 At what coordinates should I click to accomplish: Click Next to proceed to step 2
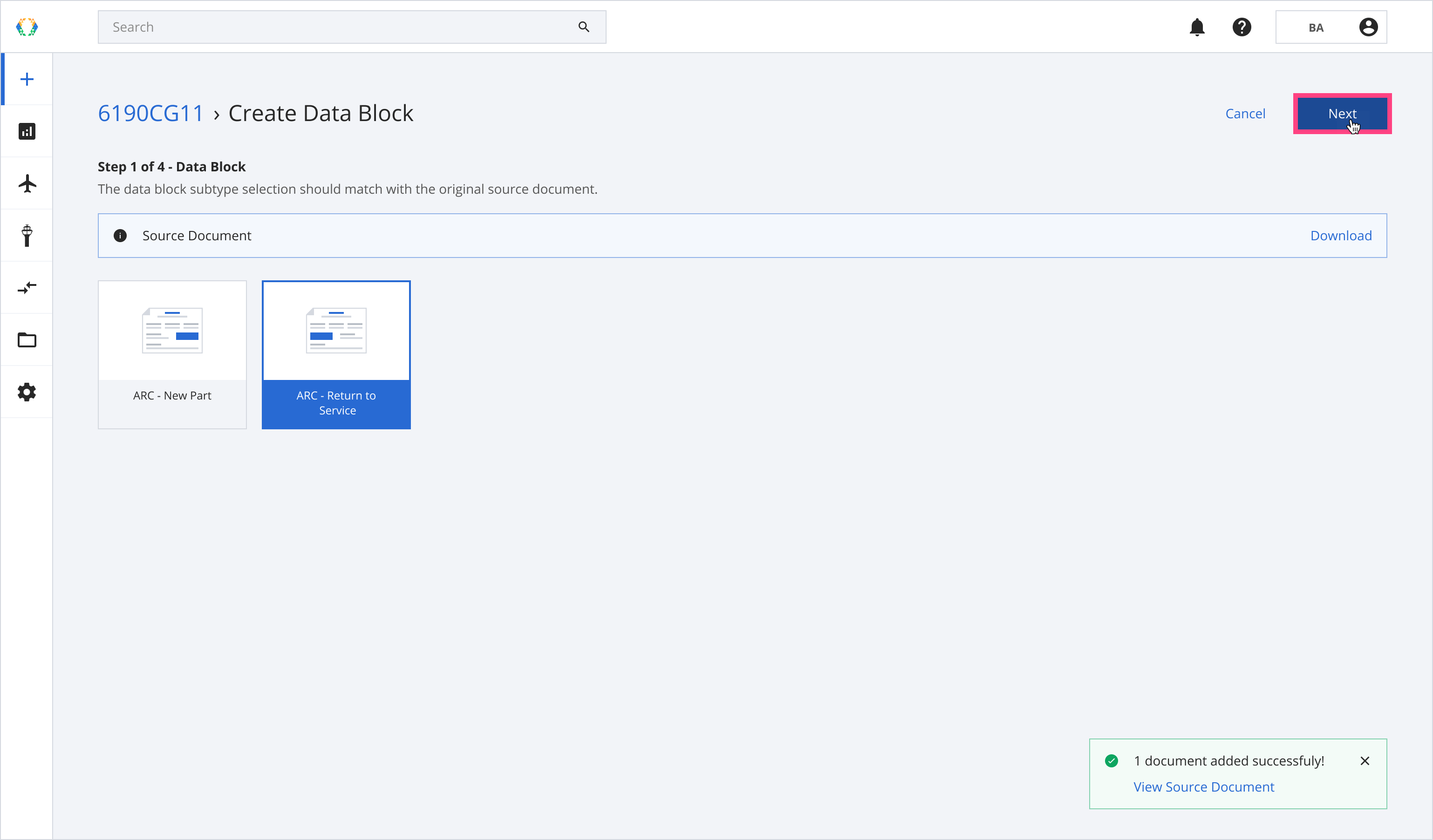pyautogui.click(x=1343, y=113)
